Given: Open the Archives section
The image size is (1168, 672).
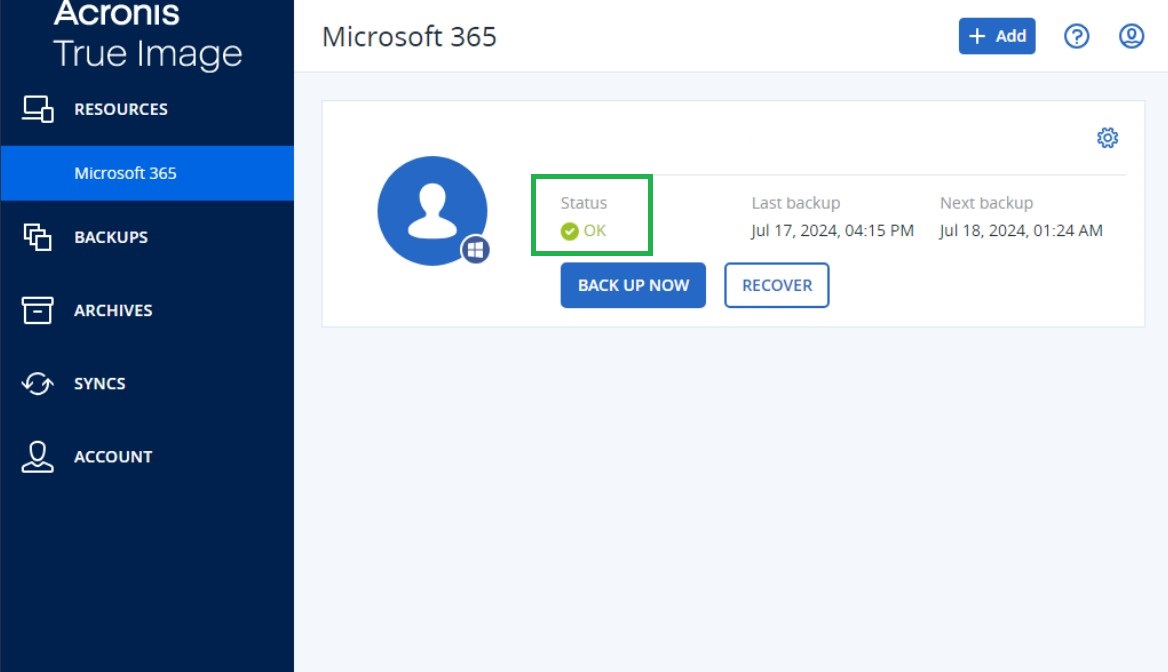Looking at the screenshot, I should point(113,310).
